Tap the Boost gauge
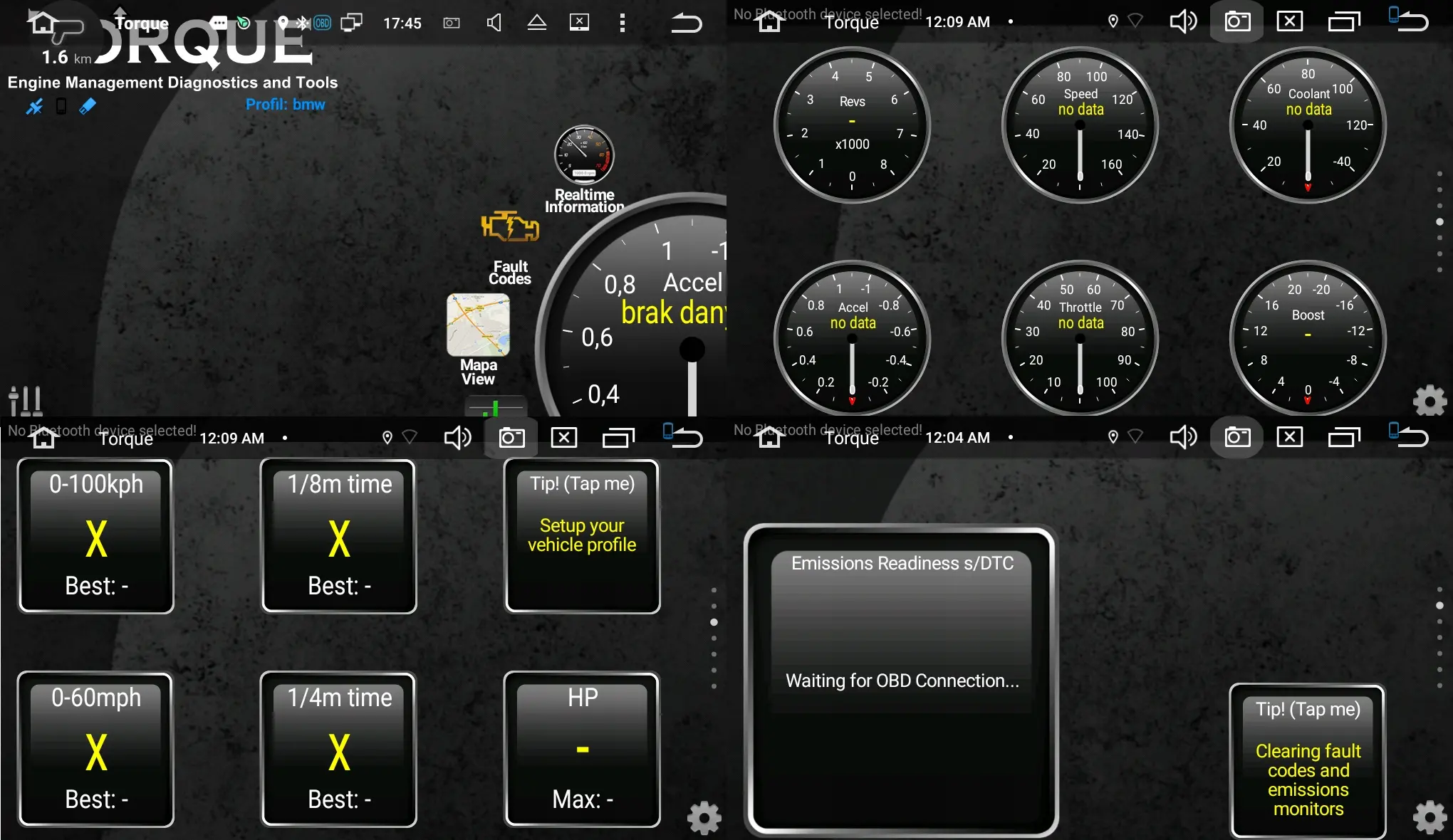Viewport: 1453px width, 840px height. coord(1308,338)
